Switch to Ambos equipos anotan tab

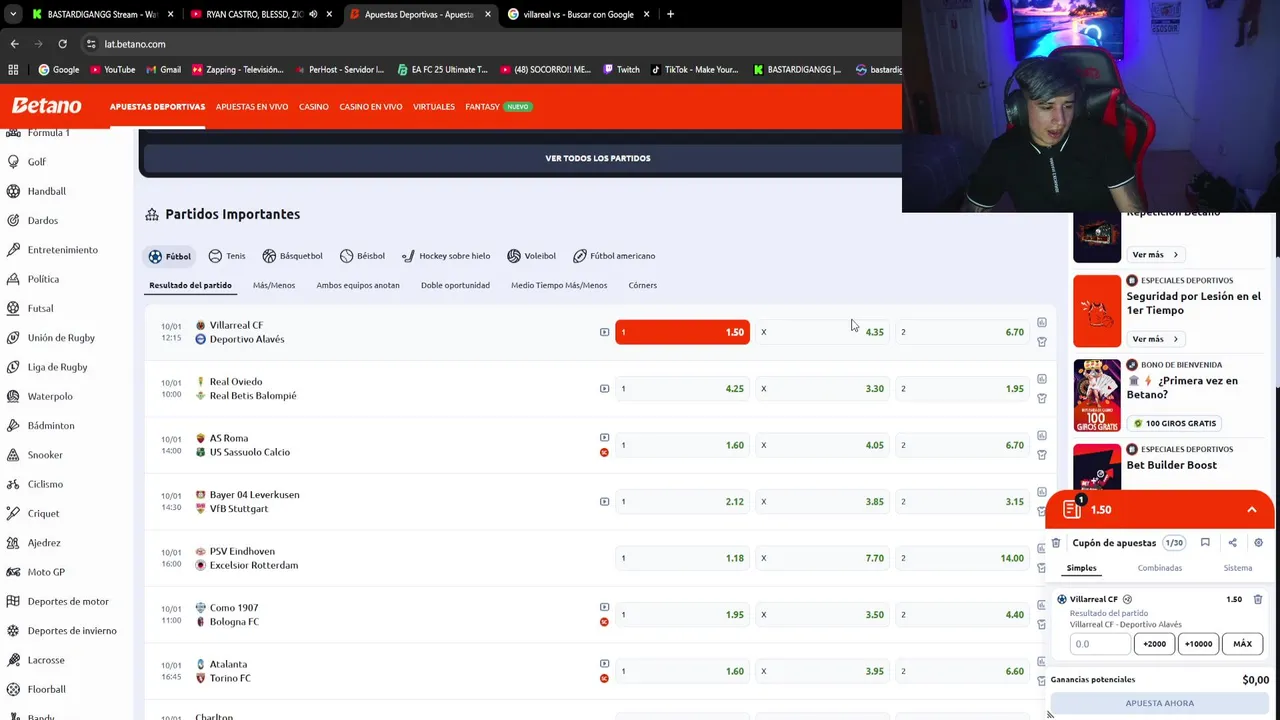(358, 285)
